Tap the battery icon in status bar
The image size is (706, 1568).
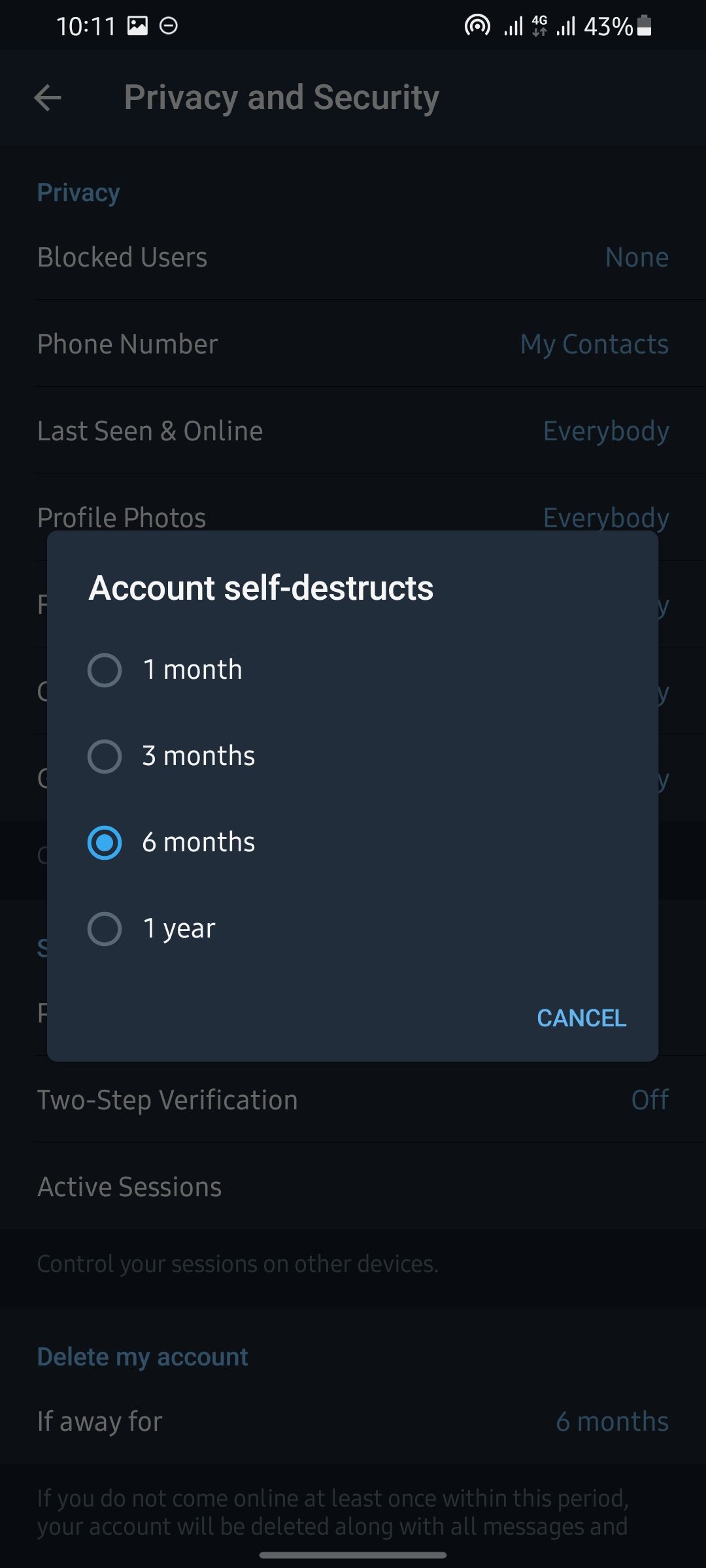coord(644,26)
